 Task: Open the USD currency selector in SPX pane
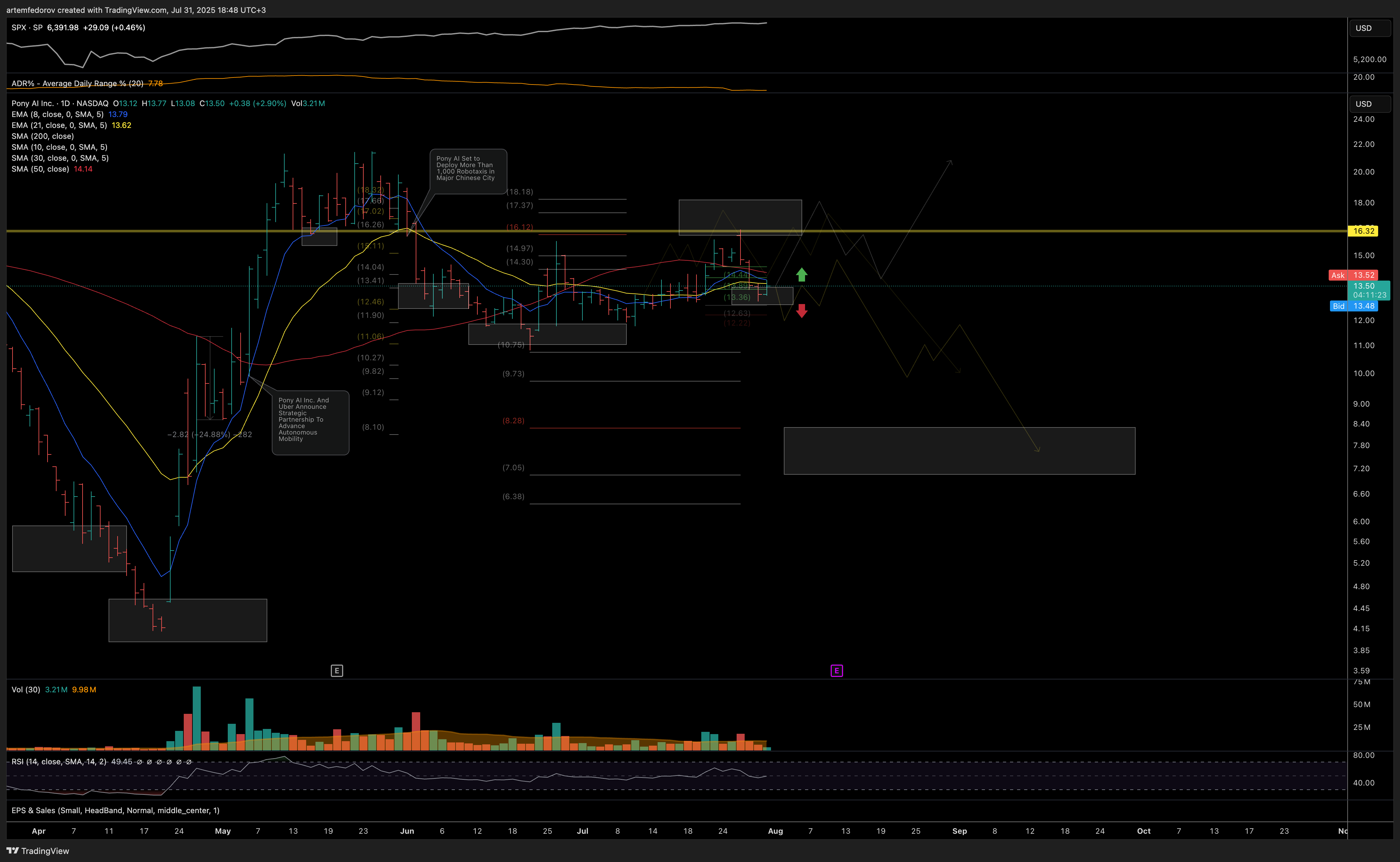tap(1370, 28)
